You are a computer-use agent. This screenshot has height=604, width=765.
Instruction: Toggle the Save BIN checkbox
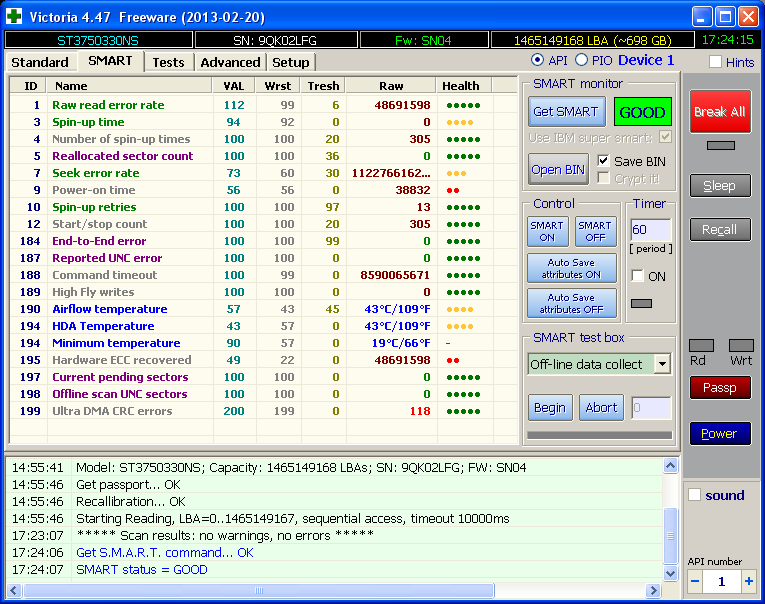click(603, 161)
